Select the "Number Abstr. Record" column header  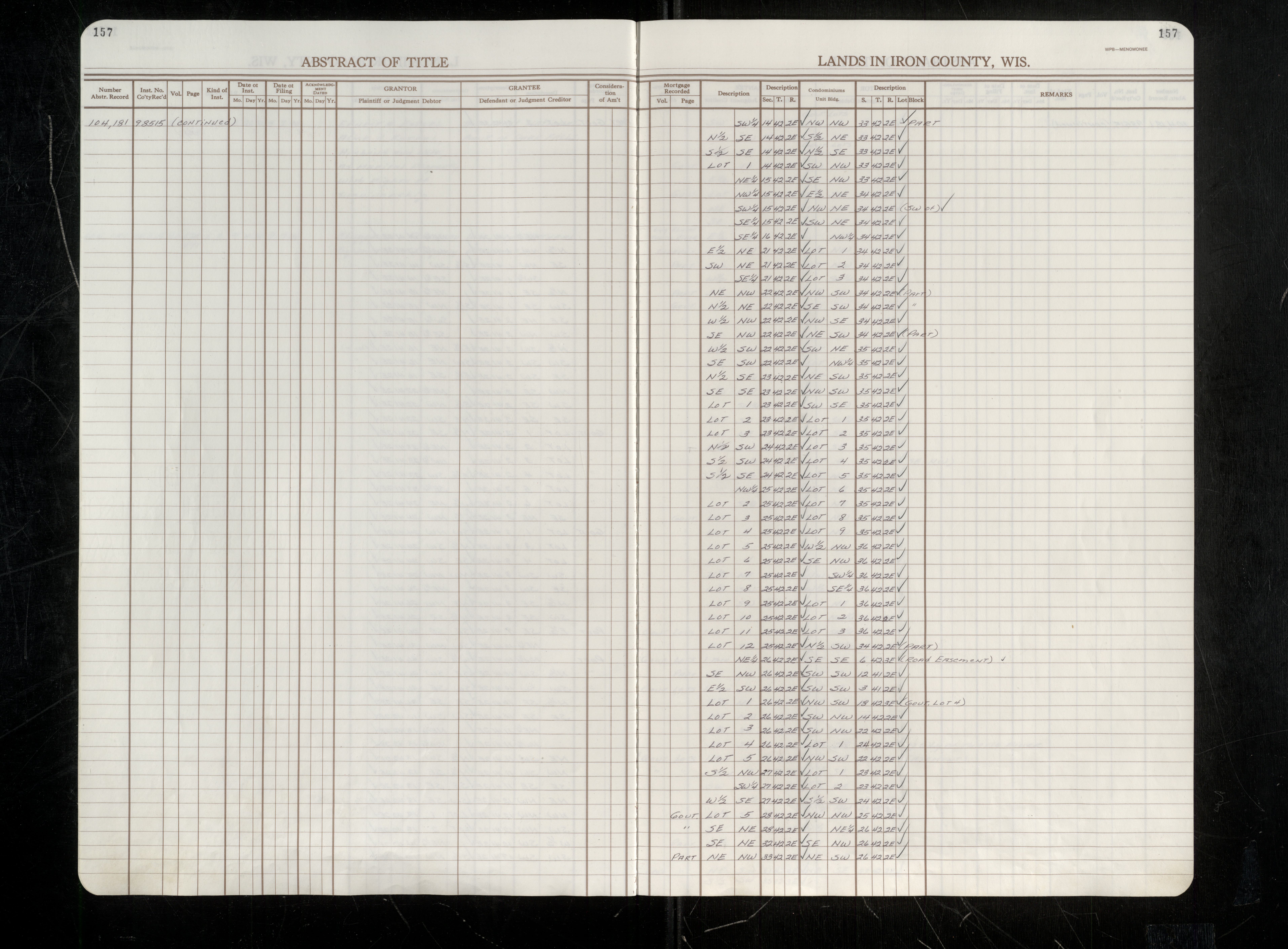[110, 94]
